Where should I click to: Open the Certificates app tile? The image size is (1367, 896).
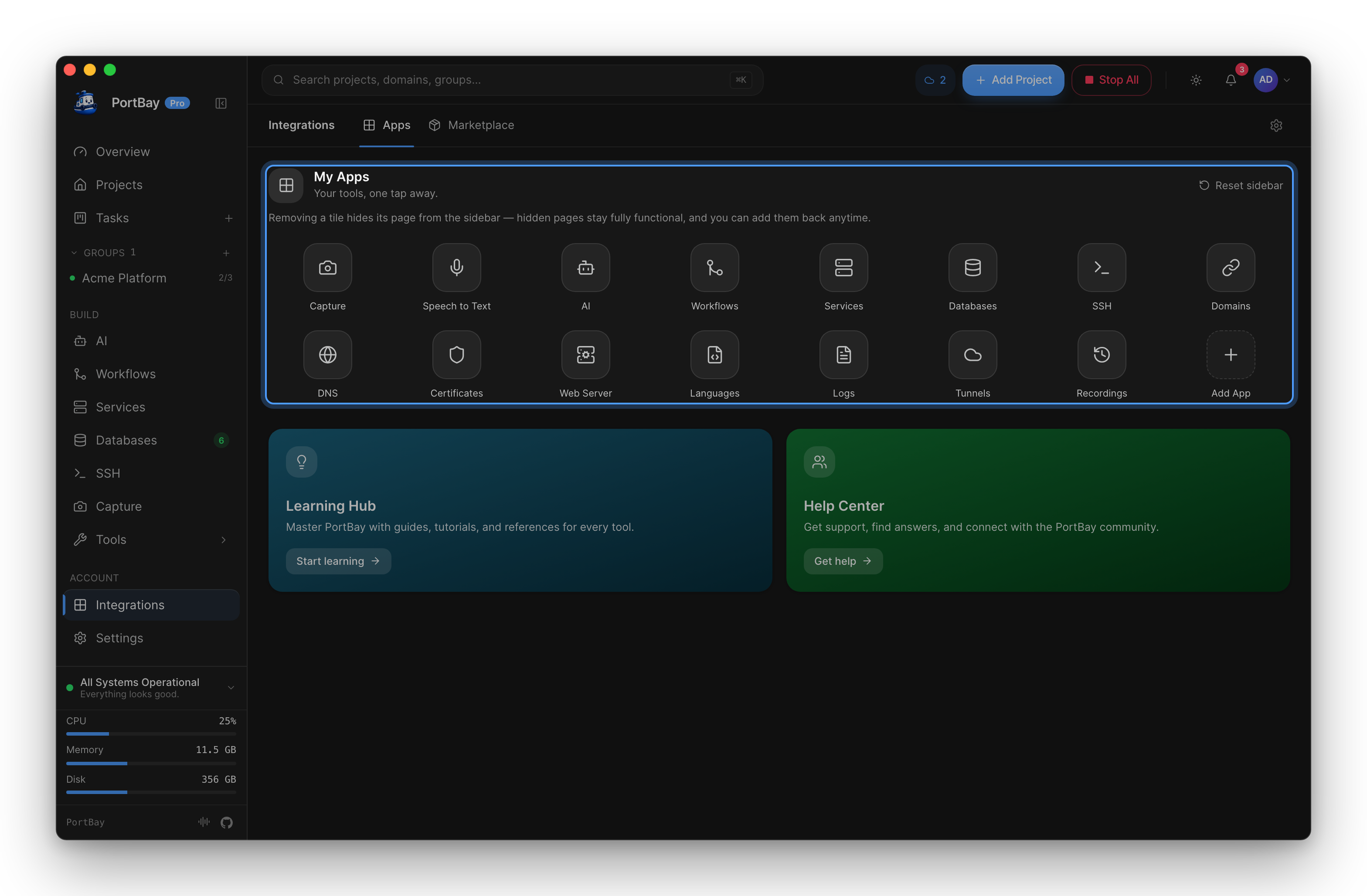coord(457,354)
